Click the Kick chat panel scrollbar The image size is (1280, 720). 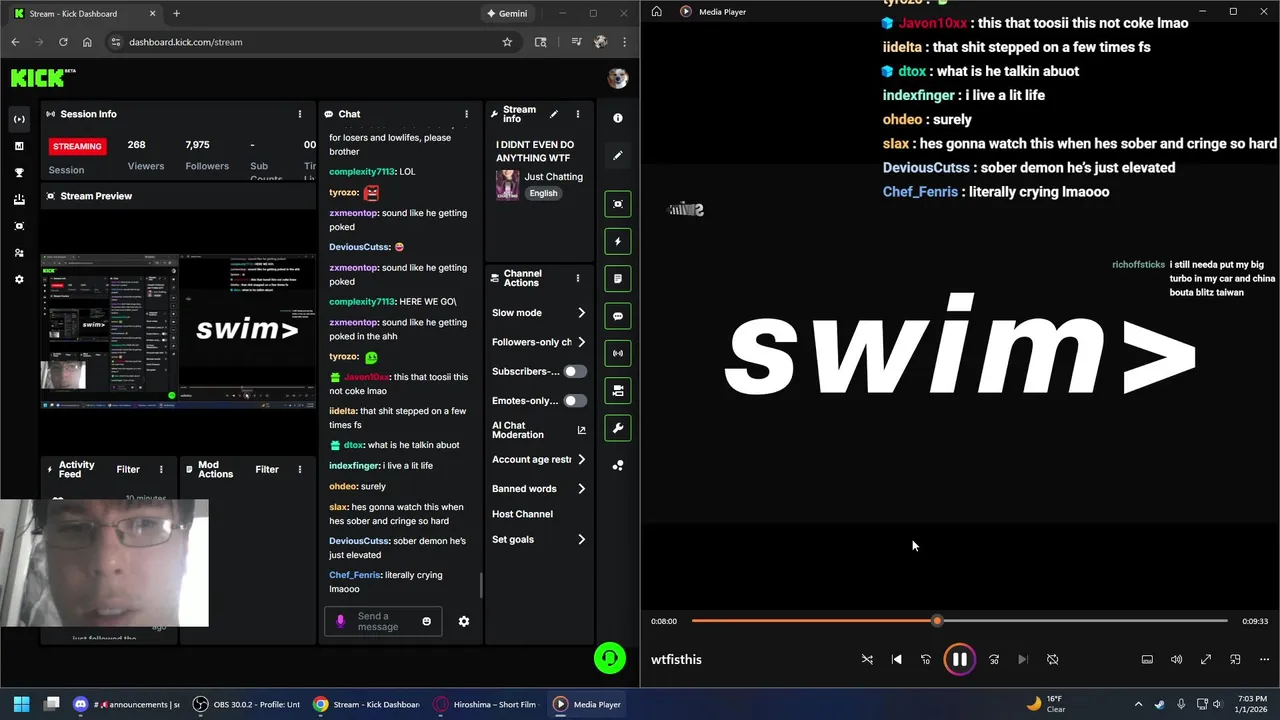[x=481, y=585]
